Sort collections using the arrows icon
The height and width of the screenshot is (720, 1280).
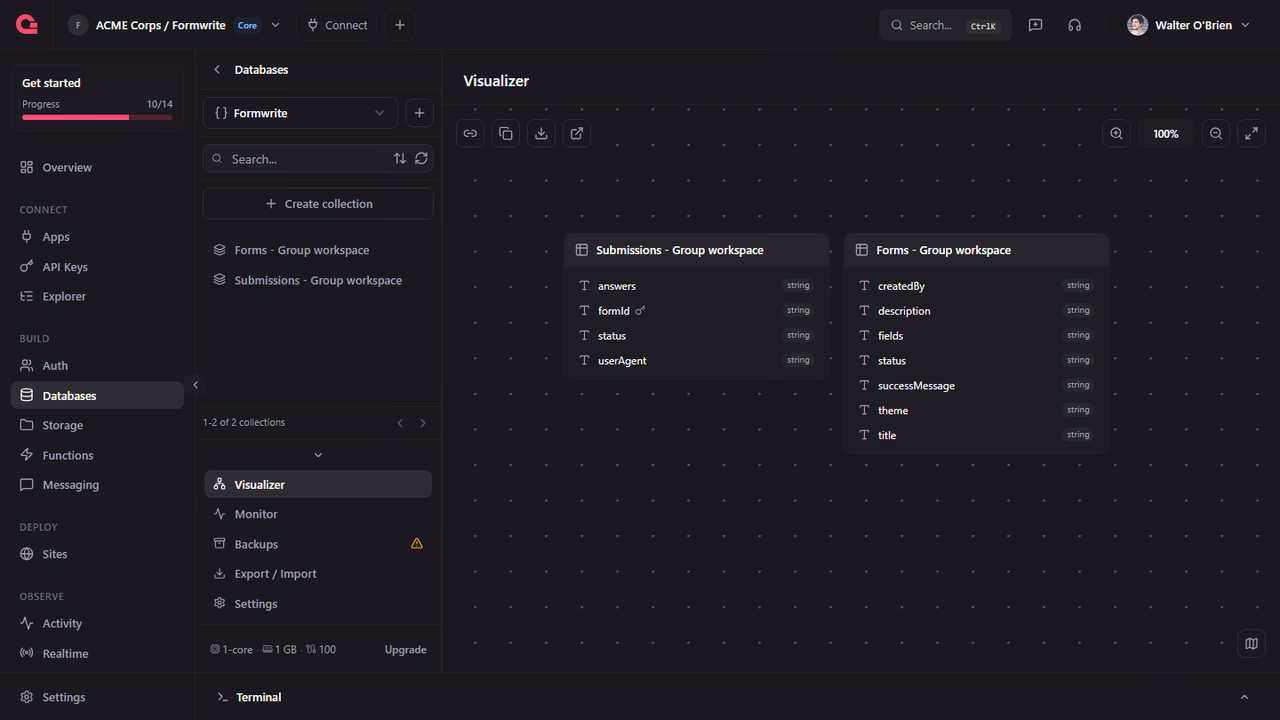(x=400, y=159)
